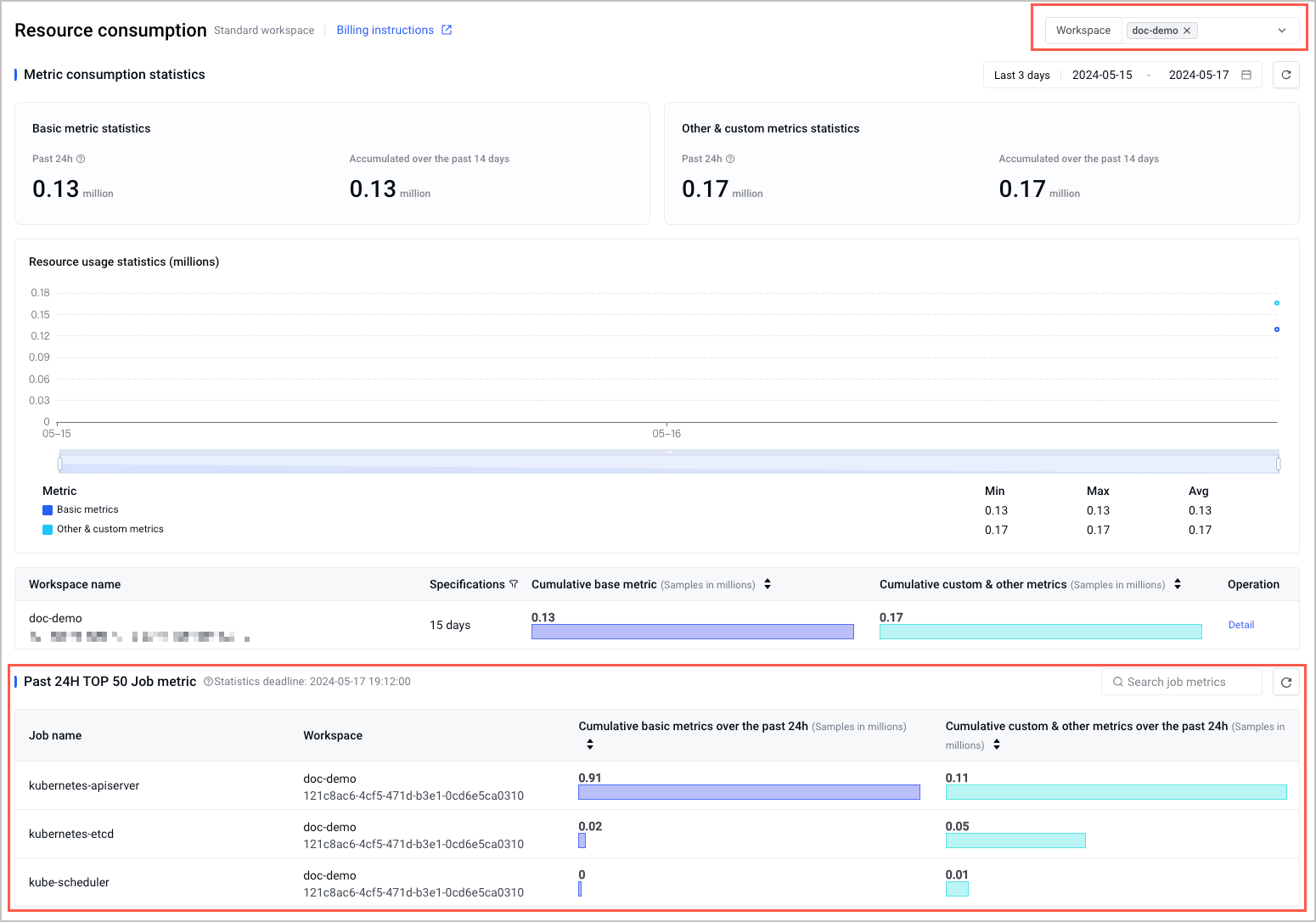Viewport: 1316px width, 922px height.
Task: Click the cyan data point on the chart
Action: [x=1277, y=303]
